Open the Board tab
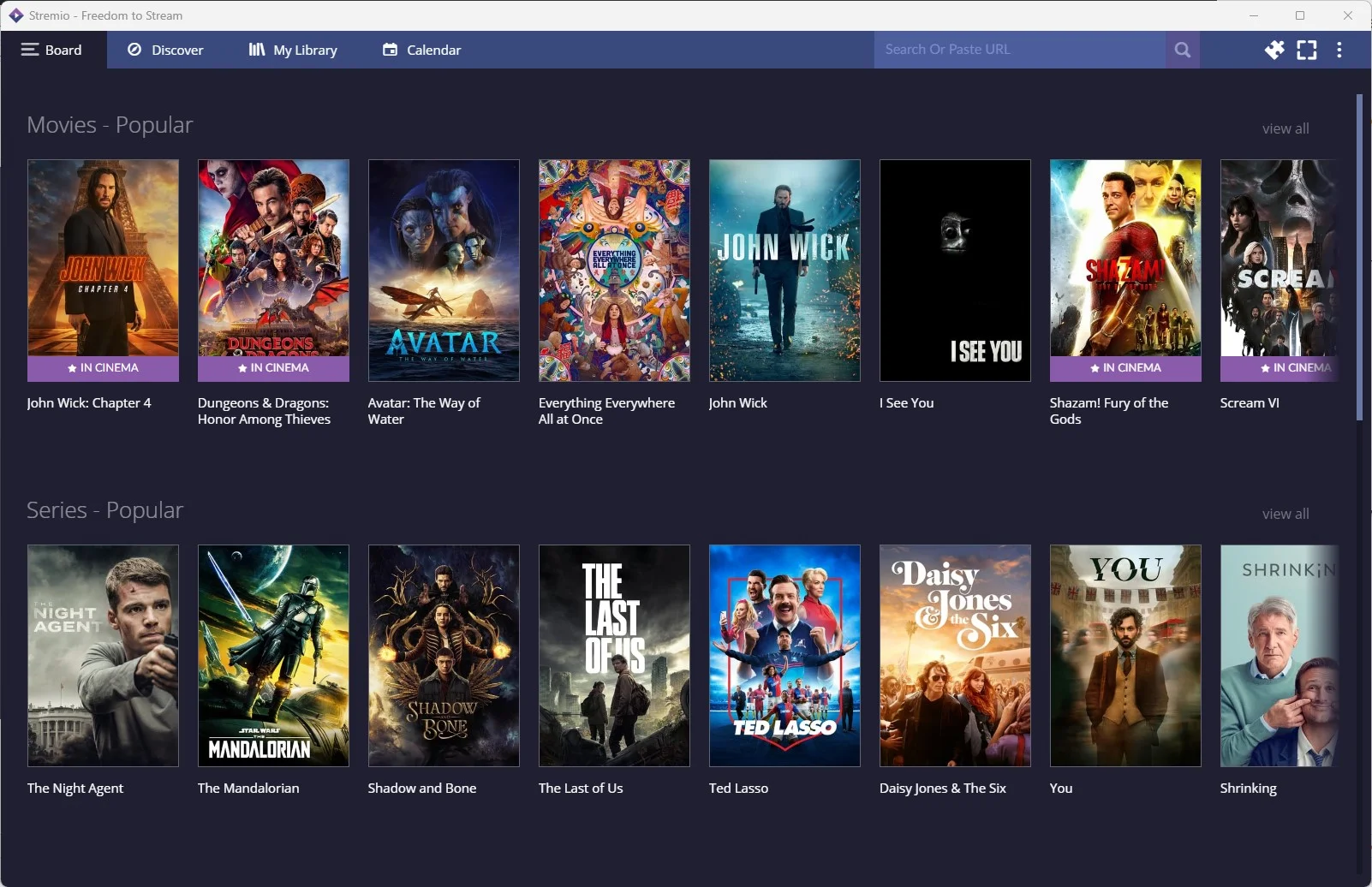This screenshot has width=1372, height=887. coord(53,50)
